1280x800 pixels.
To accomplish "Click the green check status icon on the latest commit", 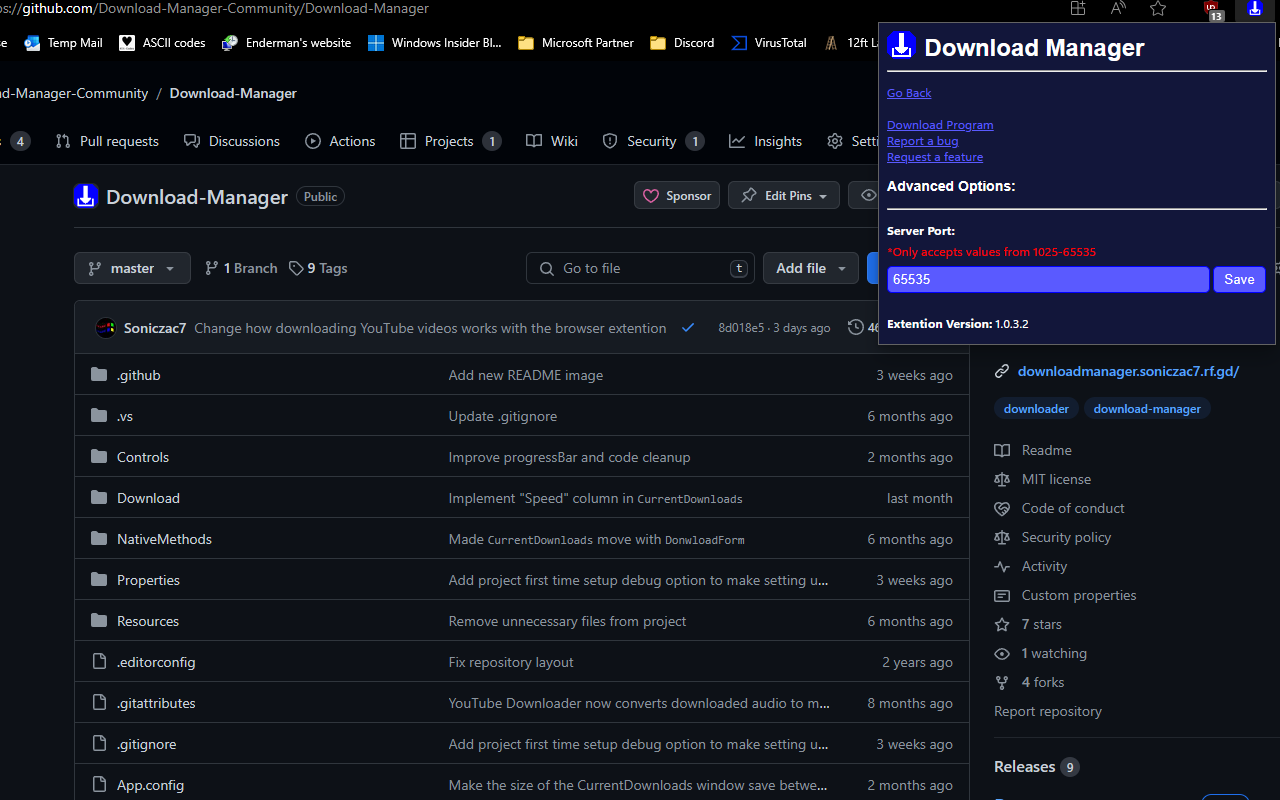I will [688, 328].
